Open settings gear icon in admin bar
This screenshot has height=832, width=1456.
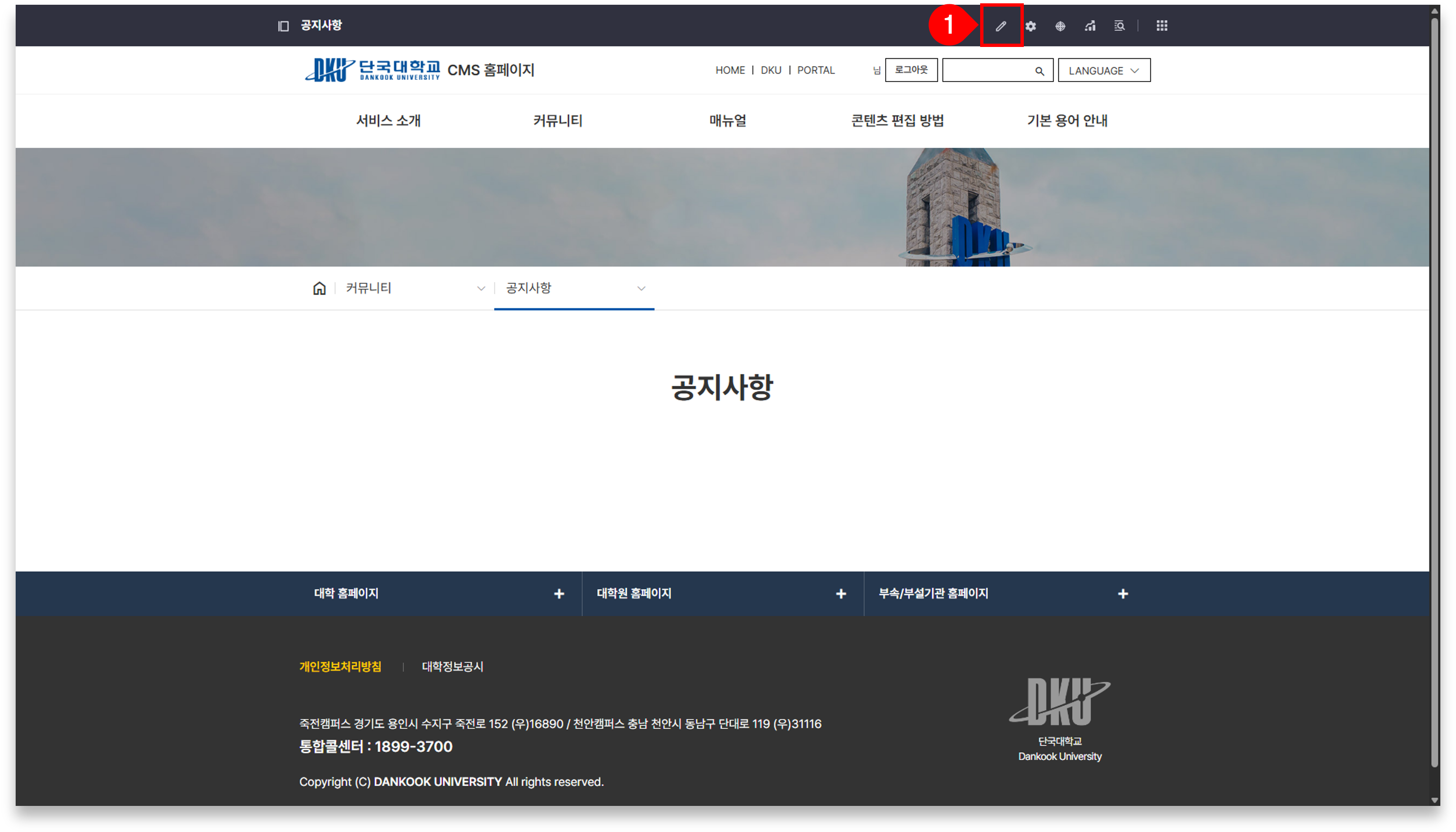pyautogui.click(x=1030, y=26)
